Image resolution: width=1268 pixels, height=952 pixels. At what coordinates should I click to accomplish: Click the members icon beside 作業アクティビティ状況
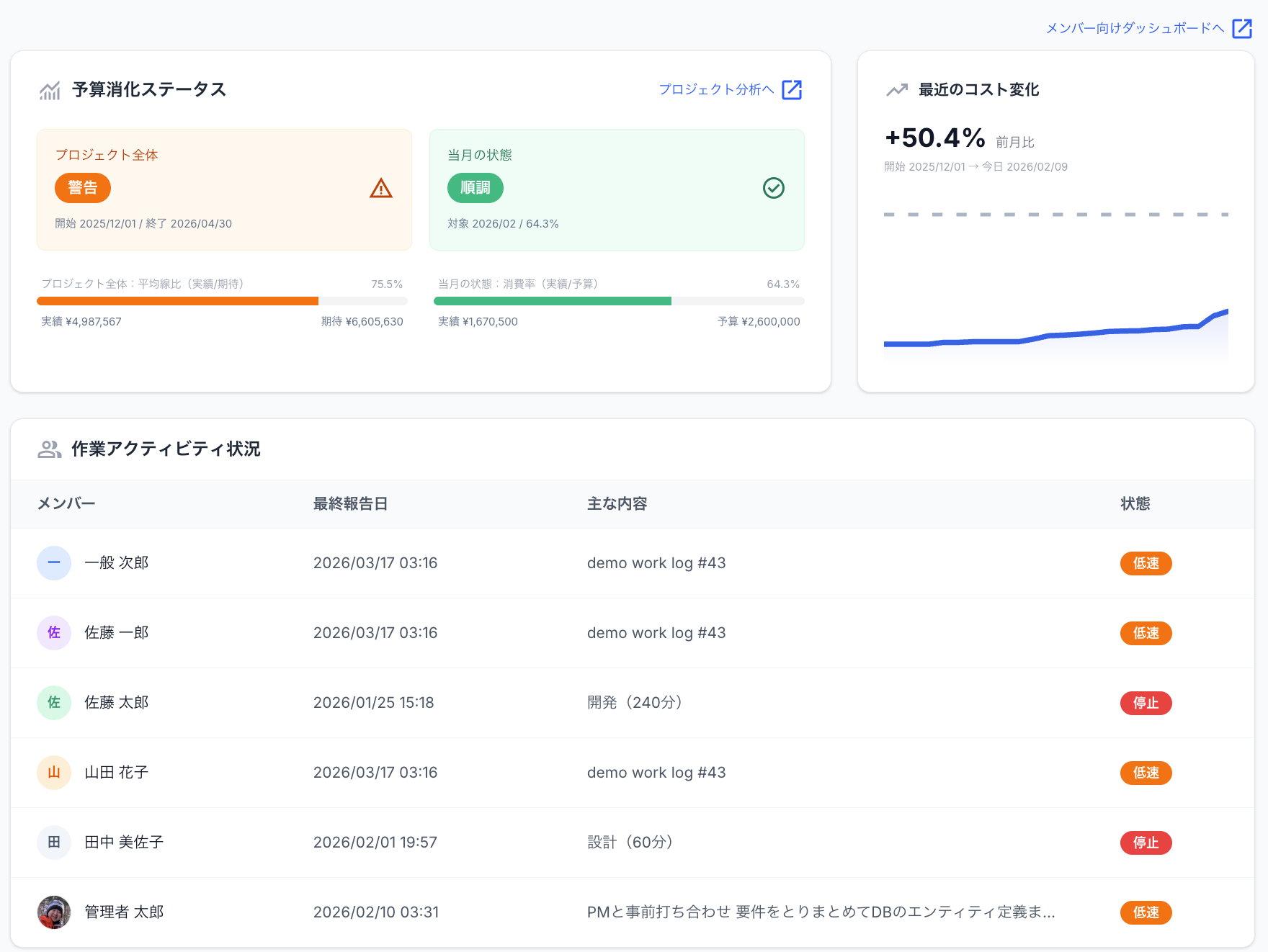pos(49,449)
